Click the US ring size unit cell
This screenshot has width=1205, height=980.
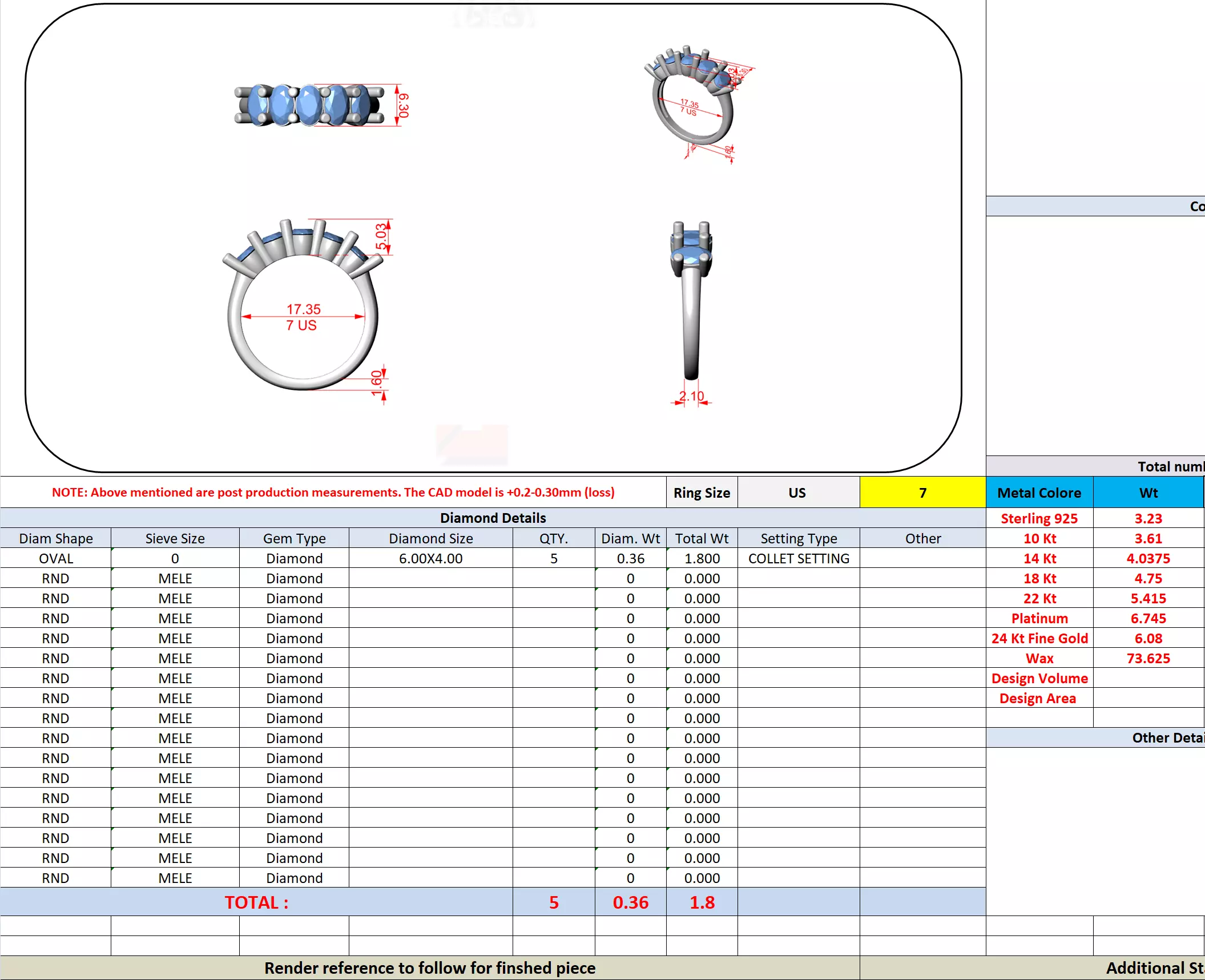(x=797, y=493)
